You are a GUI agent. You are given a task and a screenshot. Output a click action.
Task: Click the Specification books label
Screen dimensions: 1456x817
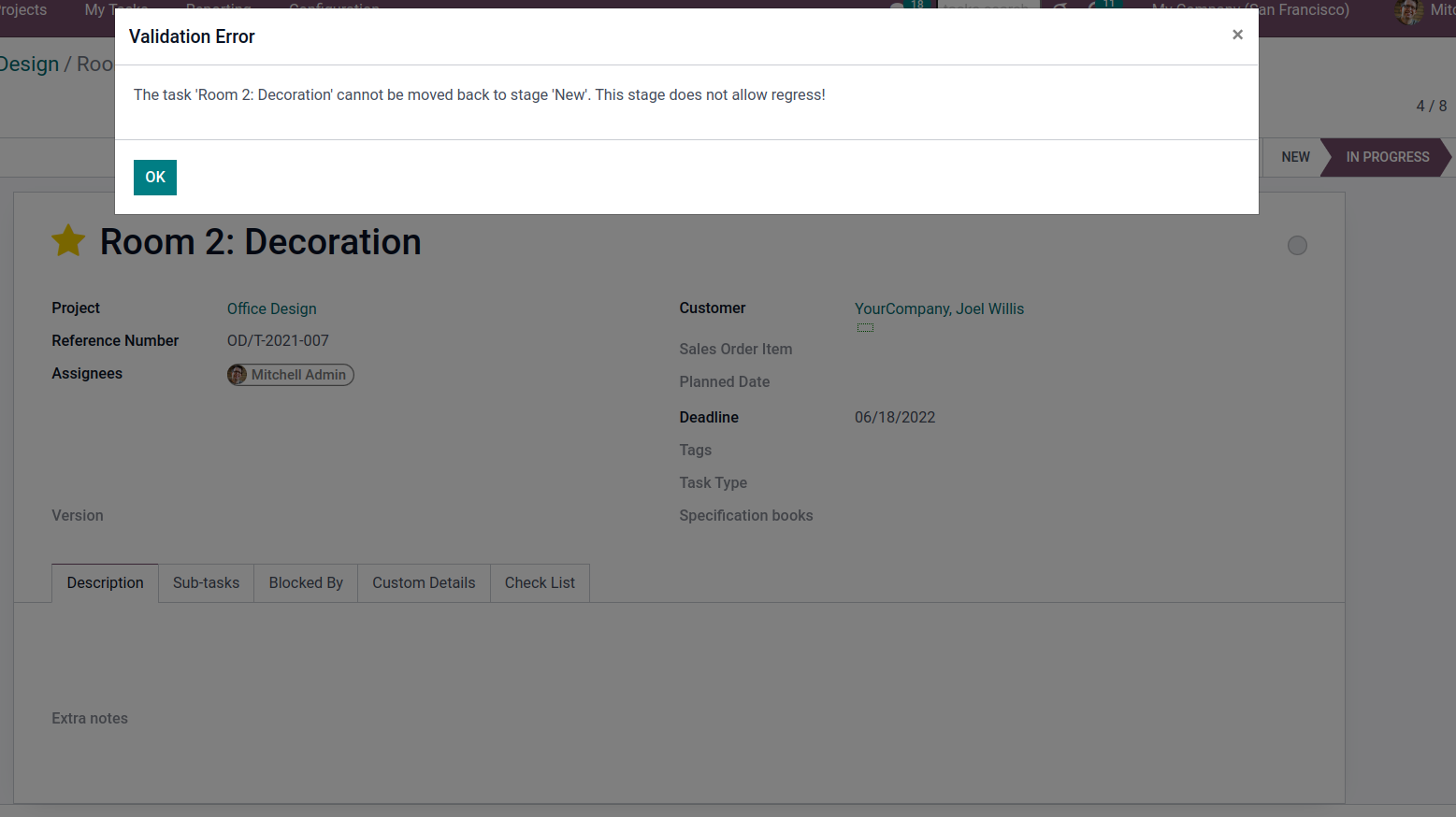pos(746,515)
